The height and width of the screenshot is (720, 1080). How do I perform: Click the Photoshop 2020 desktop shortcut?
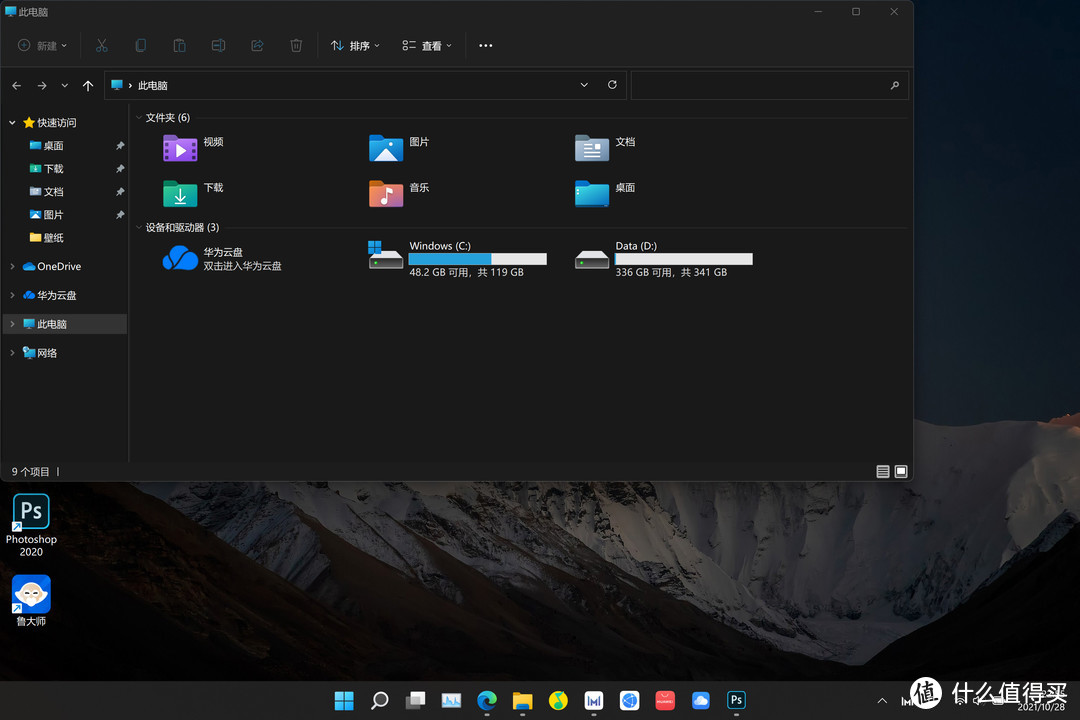point(31,525)
